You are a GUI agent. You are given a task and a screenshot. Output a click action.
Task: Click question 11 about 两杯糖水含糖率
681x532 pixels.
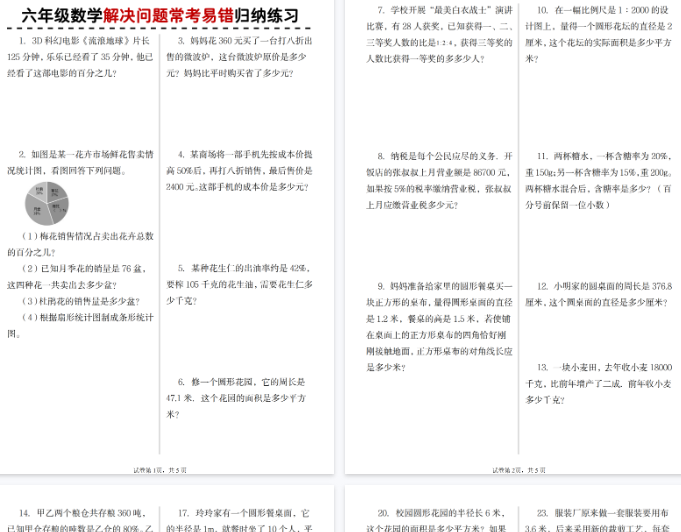[x=598, y=180]
